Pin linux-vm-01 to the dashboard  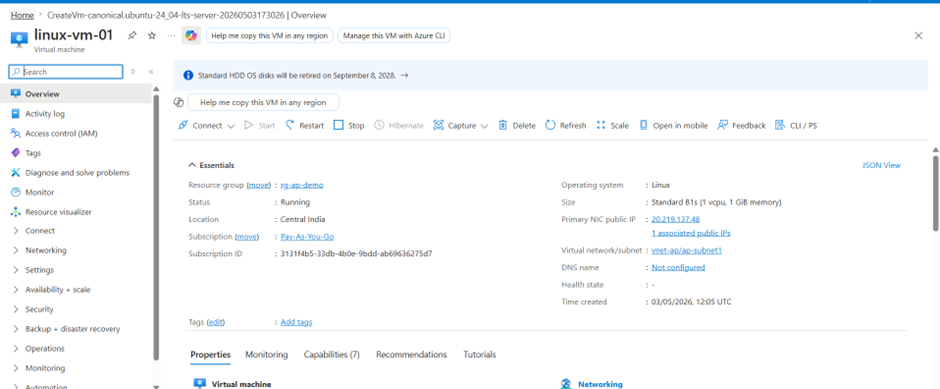132,36
